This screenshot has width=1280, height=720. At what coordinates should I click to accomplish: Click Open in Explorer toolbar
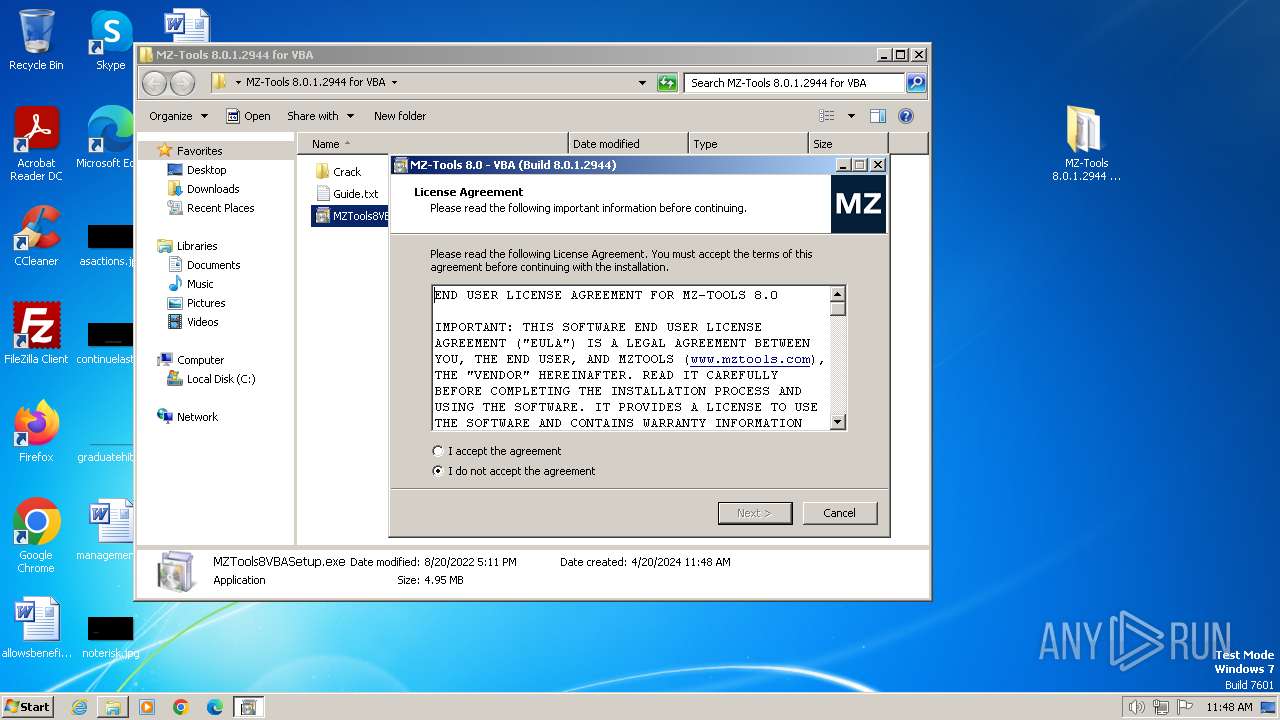pyautogui.click(x=248, y=116)
